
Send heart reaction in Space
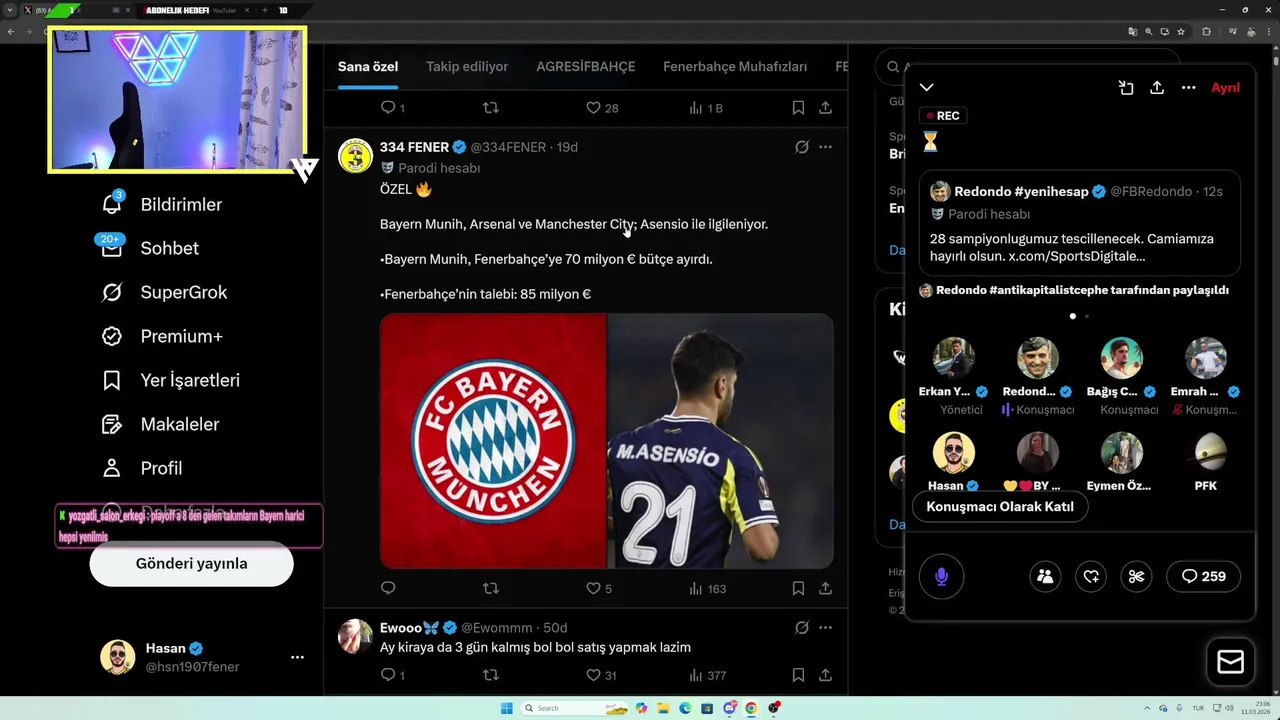click(1091, 576)
